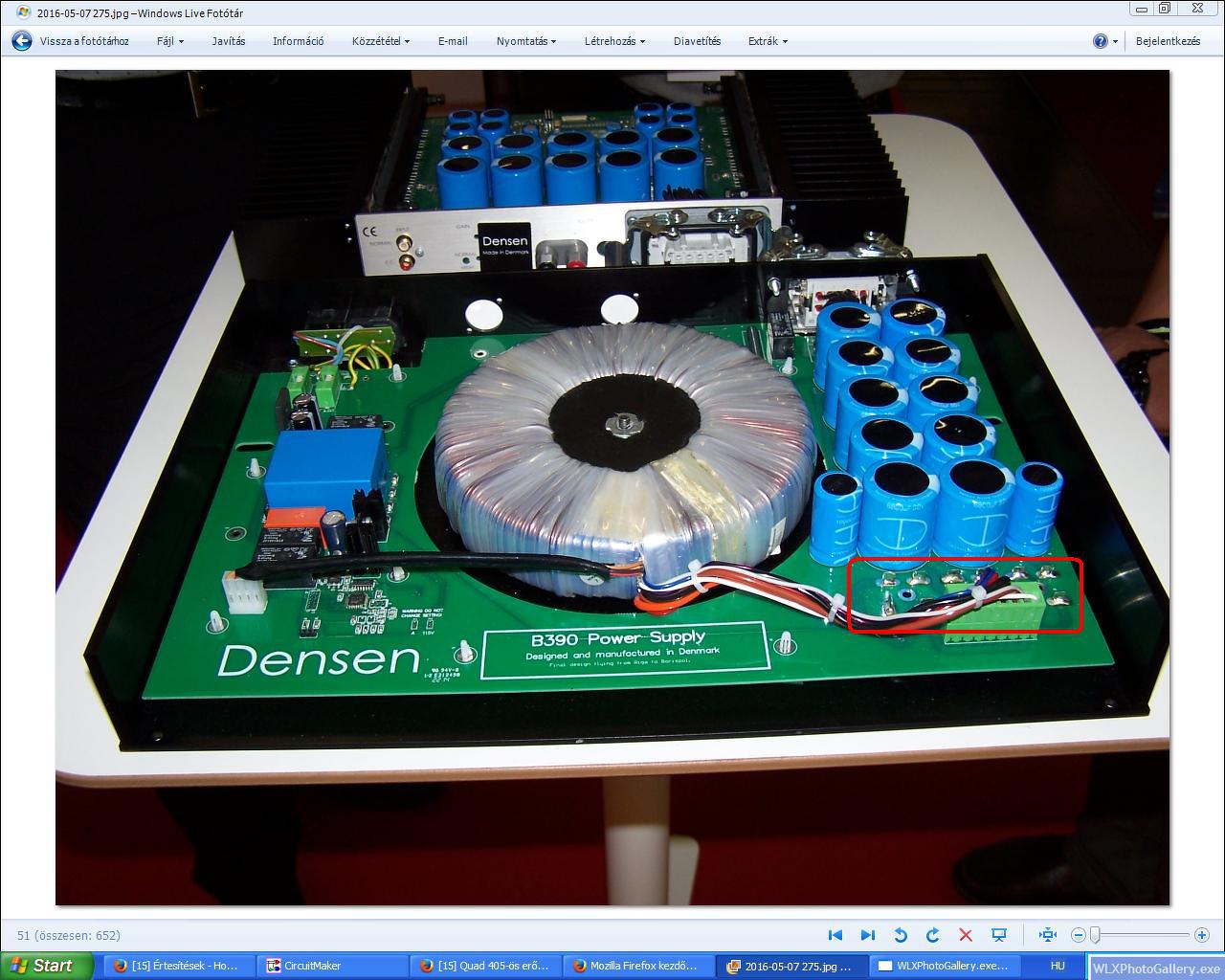Image resolution: width=1225 pixels, height=980 pixels.
Task: Rotate the photo counterclockwise
Action: point(901,935)
